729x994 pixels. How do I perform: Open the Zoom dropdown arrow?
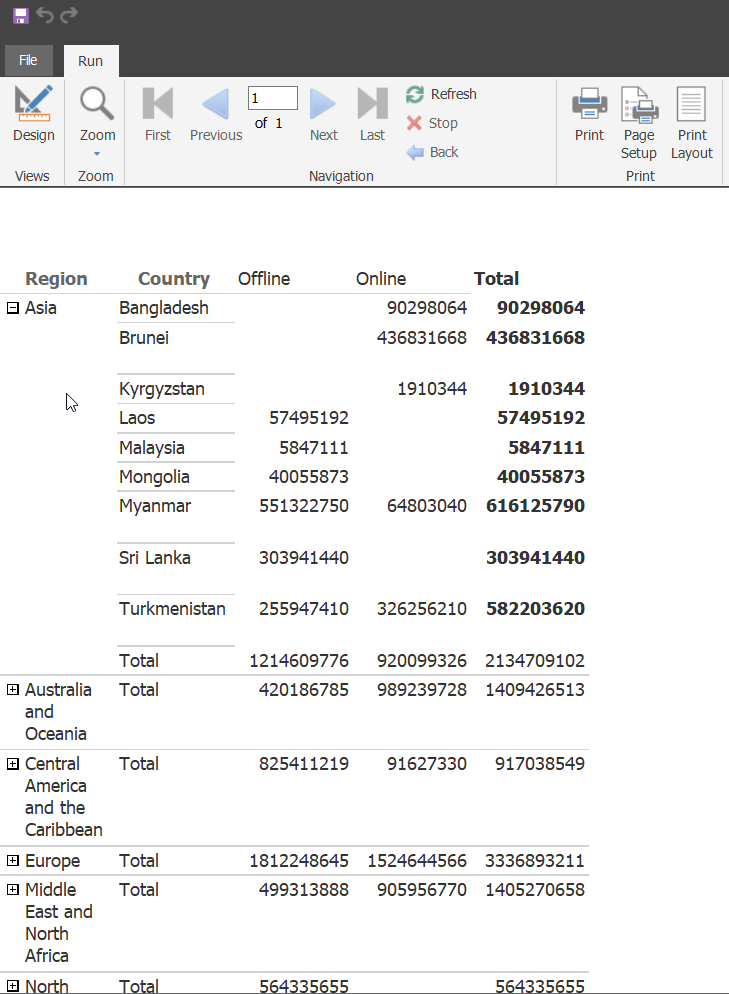(x=97, y=154)
